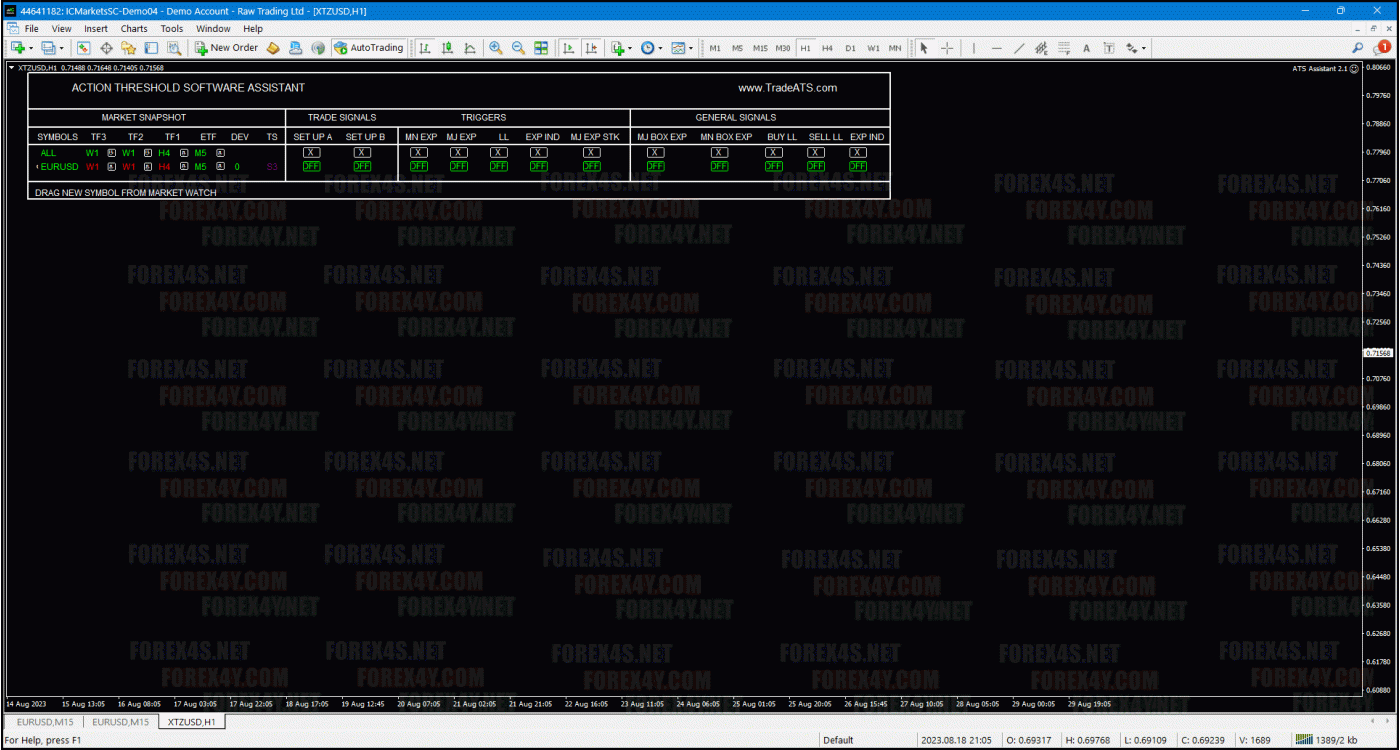Viewport: 1400px width, 750px height.
Task: Draw a trendline with the diagonal line tool
Action: tap(1019, 48)
